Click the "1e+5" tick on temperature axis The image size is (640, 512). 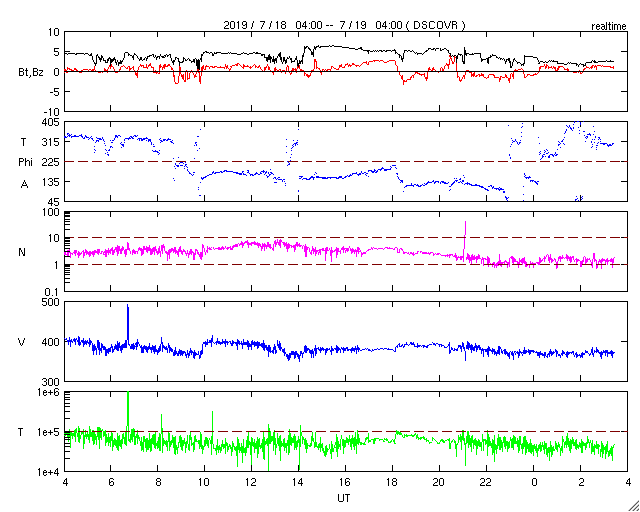click(x=49, y=432)
